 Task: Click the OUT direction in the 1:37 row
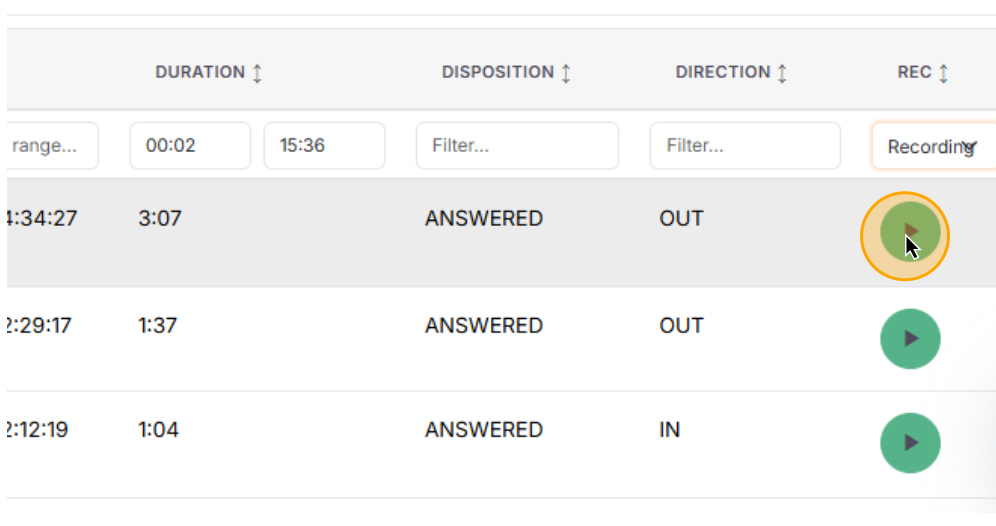[x=681, y=326]
